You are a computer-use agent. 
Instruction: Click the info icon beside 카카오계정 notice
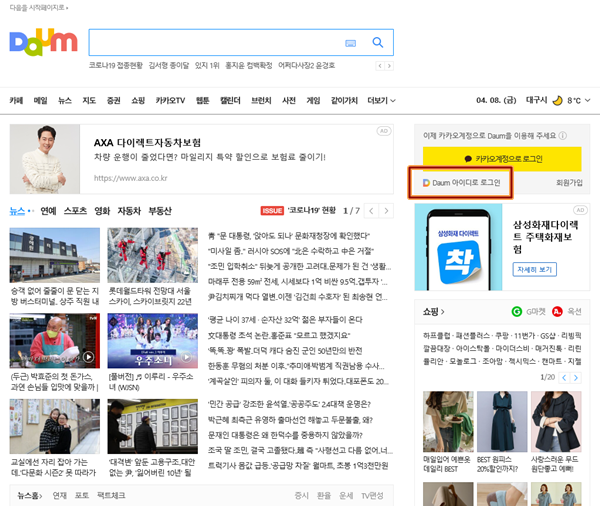point(562,135)
